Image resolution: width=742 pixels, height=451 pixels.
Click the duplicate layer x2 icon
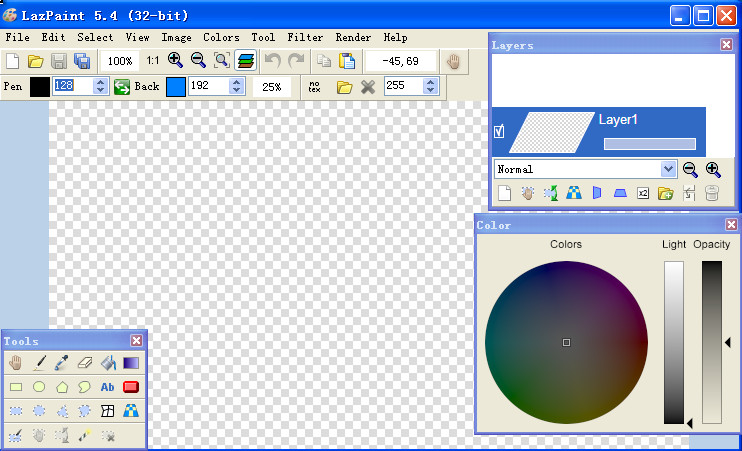tap(643, 193)
